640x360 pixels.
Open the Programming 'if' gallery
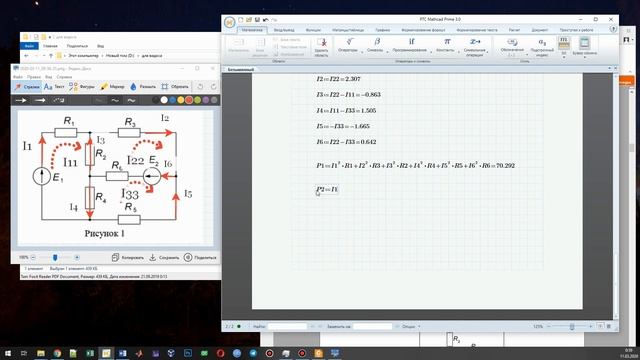(x=411, y=45)
